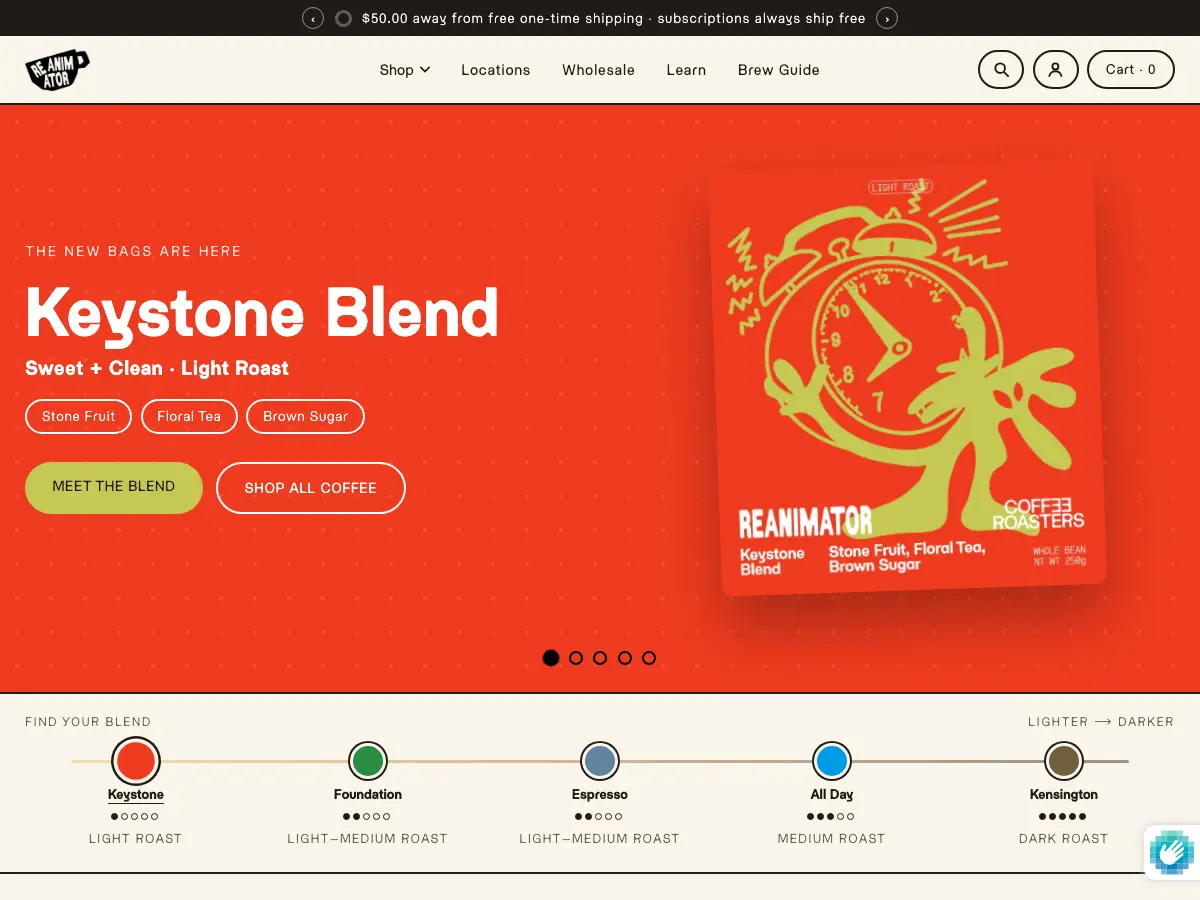The width and height of the screenshot is (1200, 900).
Task: Open the search magnifier icon
Action: [x=1001, y=70]
